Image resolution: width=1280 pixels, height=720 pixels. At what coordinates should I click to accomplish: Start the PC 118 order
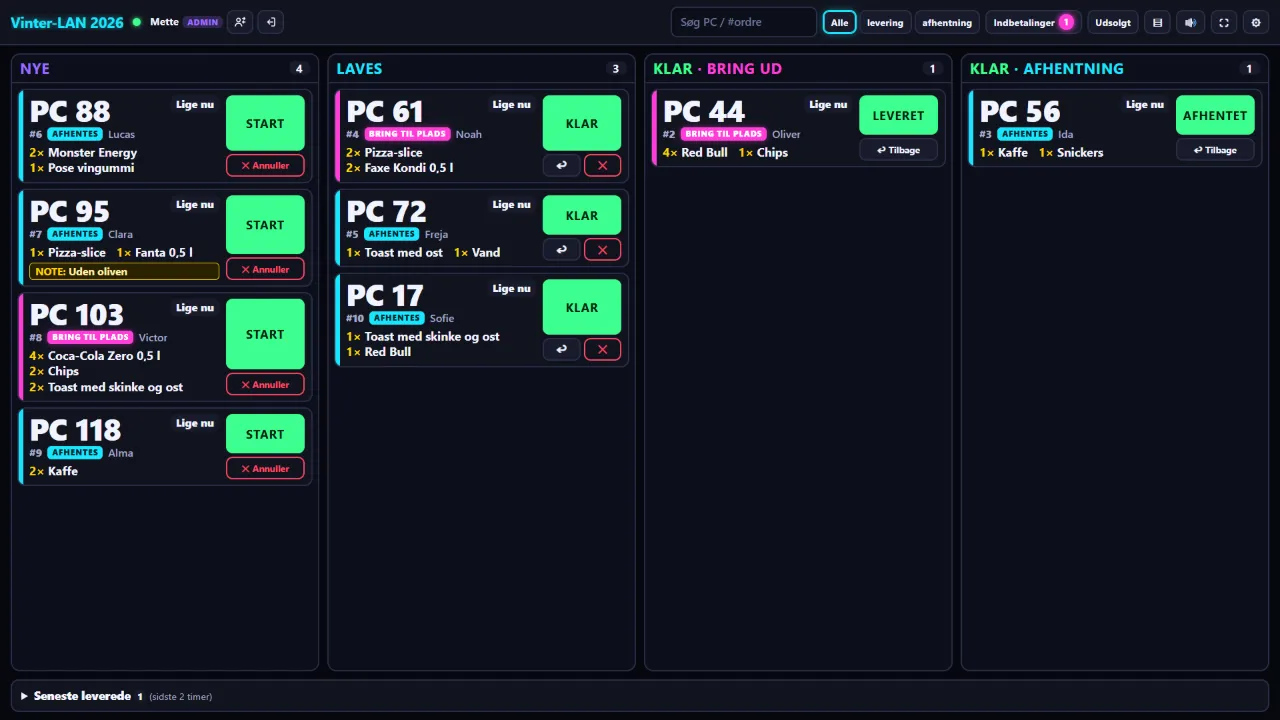(265, 434)
